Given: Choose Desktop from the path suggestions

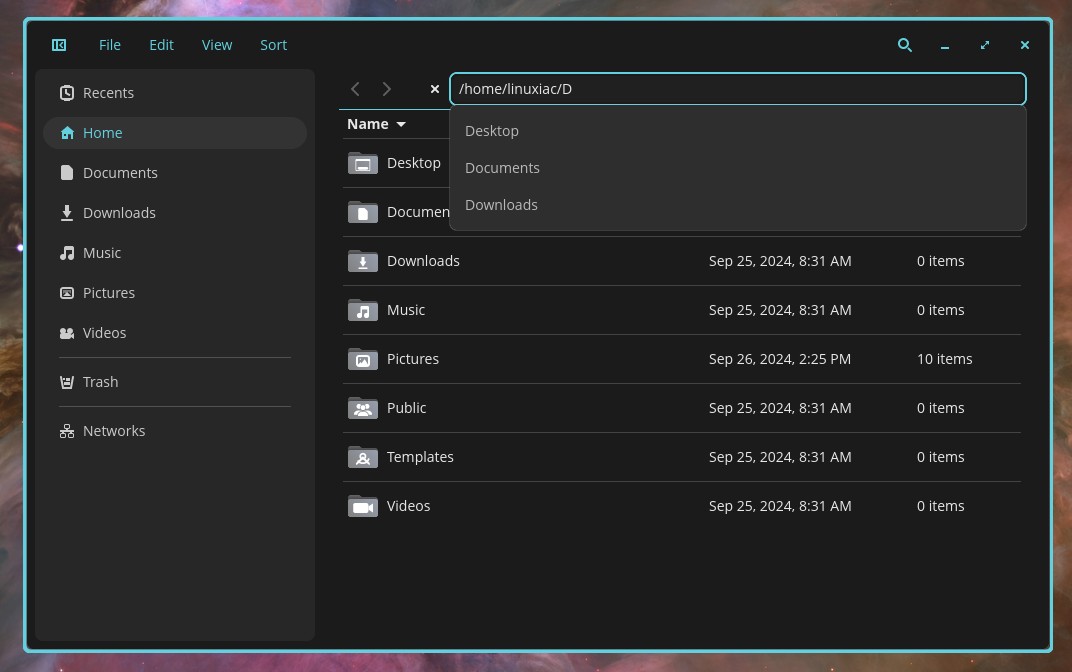Looking at the screenshot, I should tap(738, 131).
